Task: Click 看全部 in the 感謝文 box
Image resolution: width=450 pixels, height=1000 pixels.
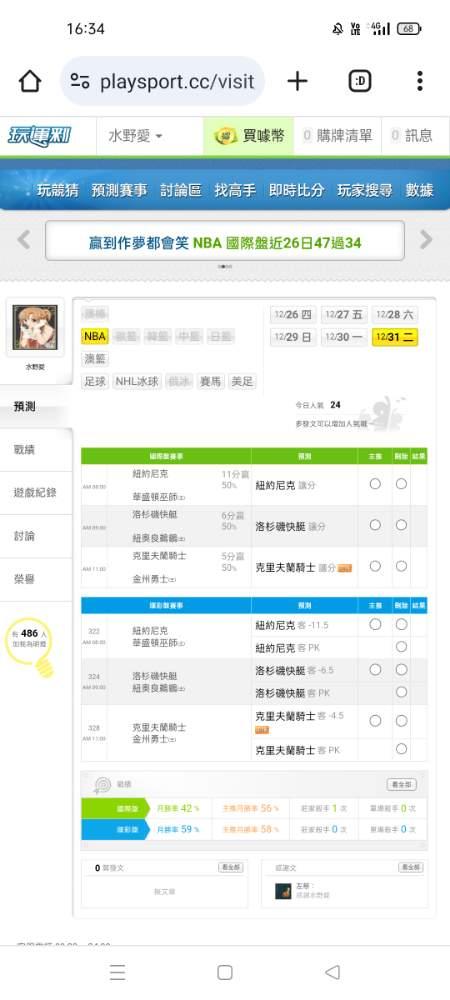Action: [x=411, y=867]
